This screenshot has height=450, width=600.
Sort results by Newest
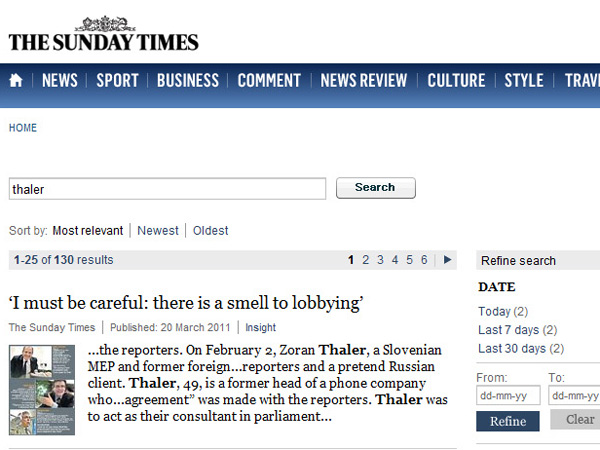158,231
